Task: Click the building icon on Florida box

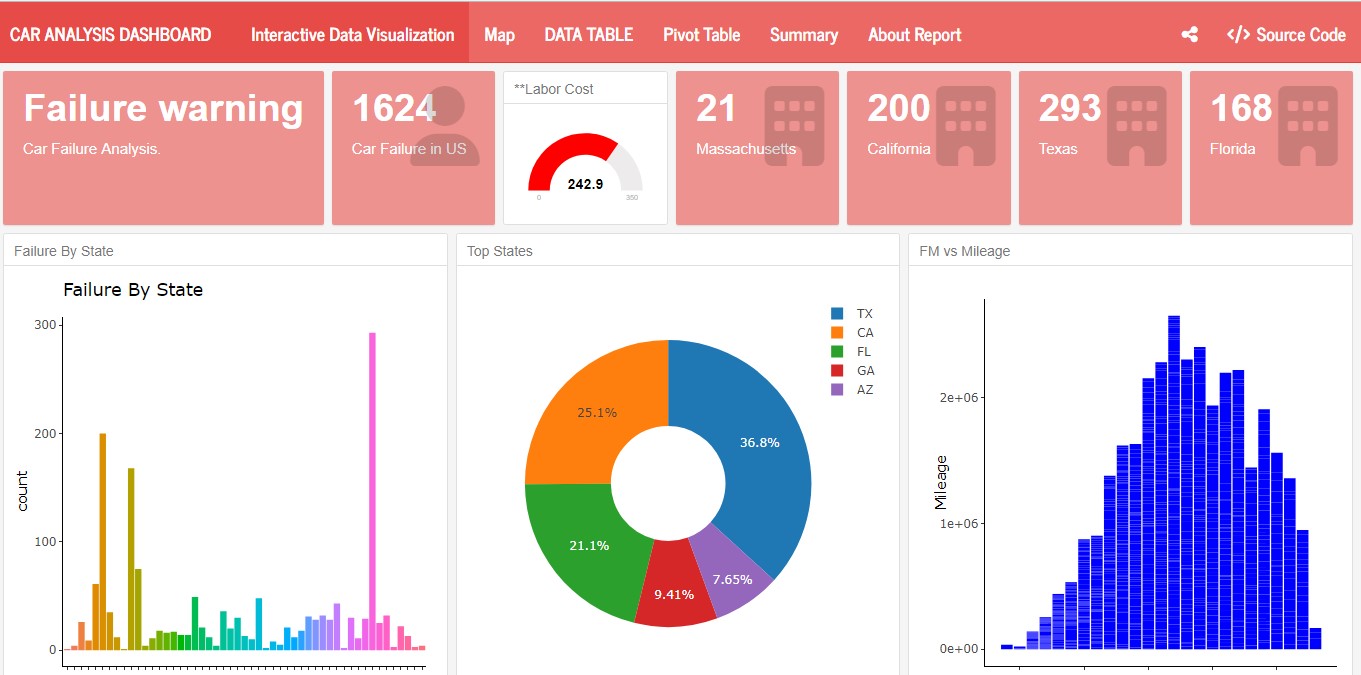Action: point(1308,126)
